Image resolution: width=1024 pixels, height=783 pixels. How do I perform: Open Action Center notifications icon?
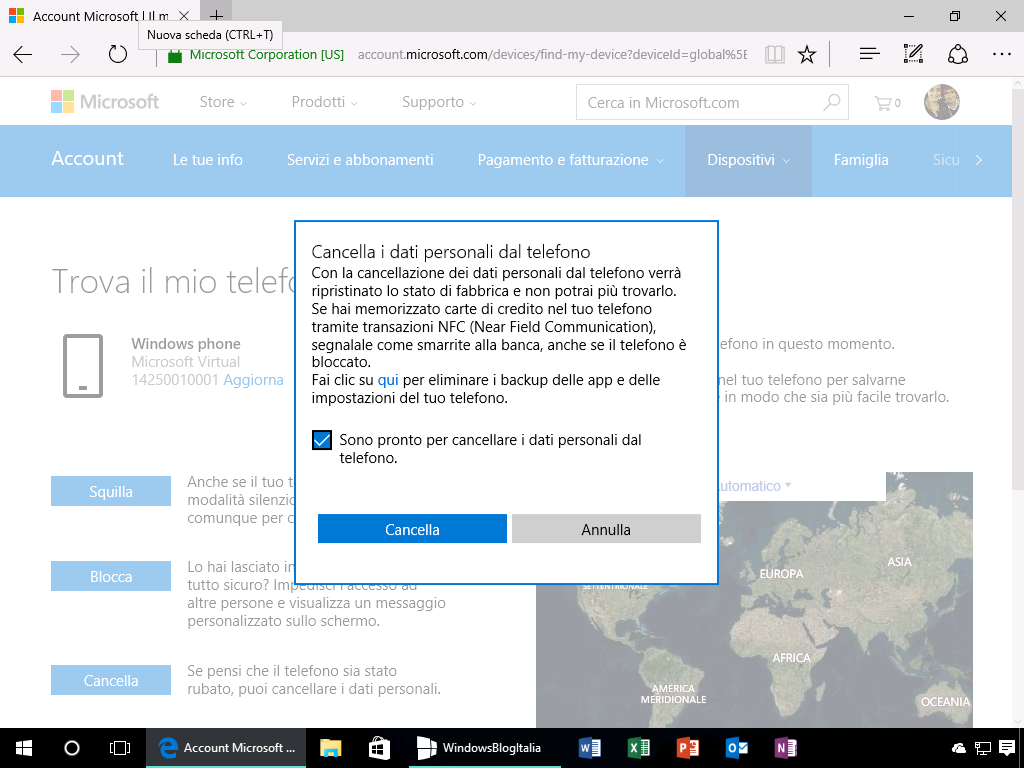click(x=1007, y=748)
